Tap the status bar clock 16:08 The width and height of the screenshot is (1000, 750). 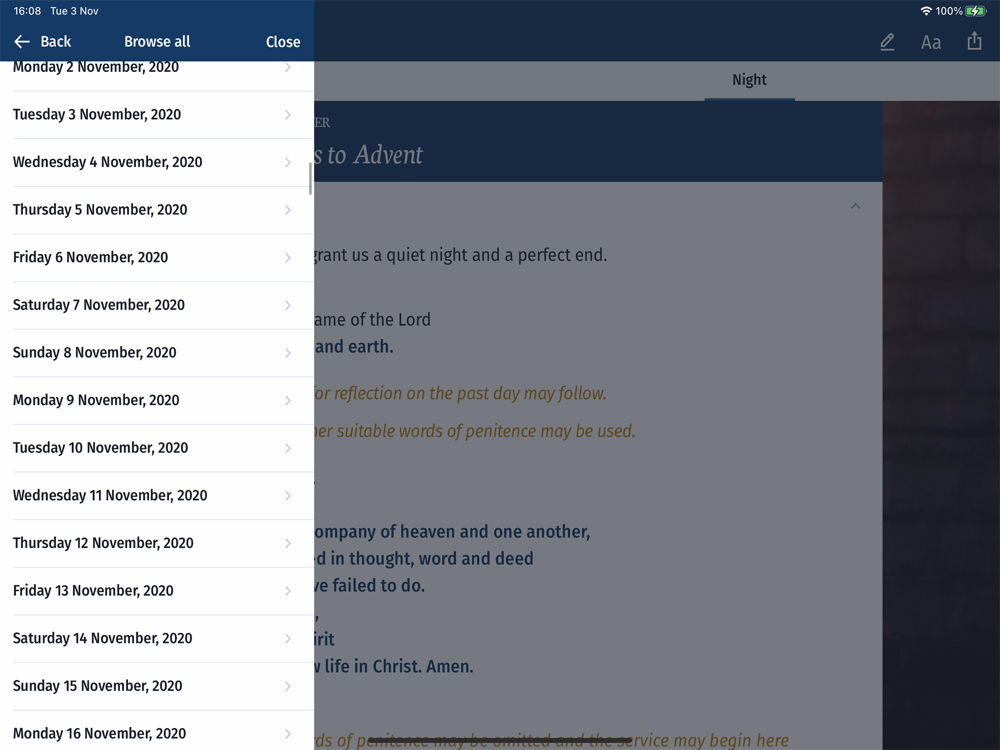click(27, 11)
